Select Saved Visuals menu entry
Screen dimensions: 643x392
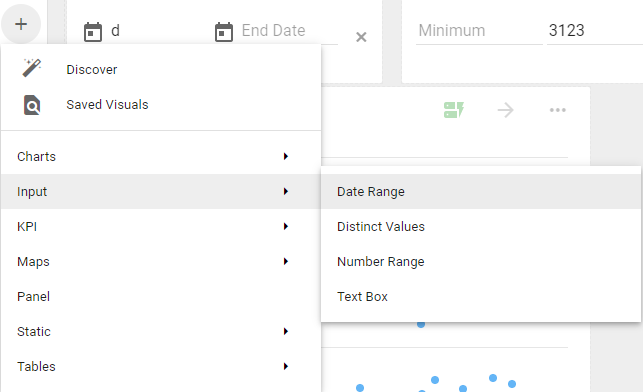click(x=161, y=105)
